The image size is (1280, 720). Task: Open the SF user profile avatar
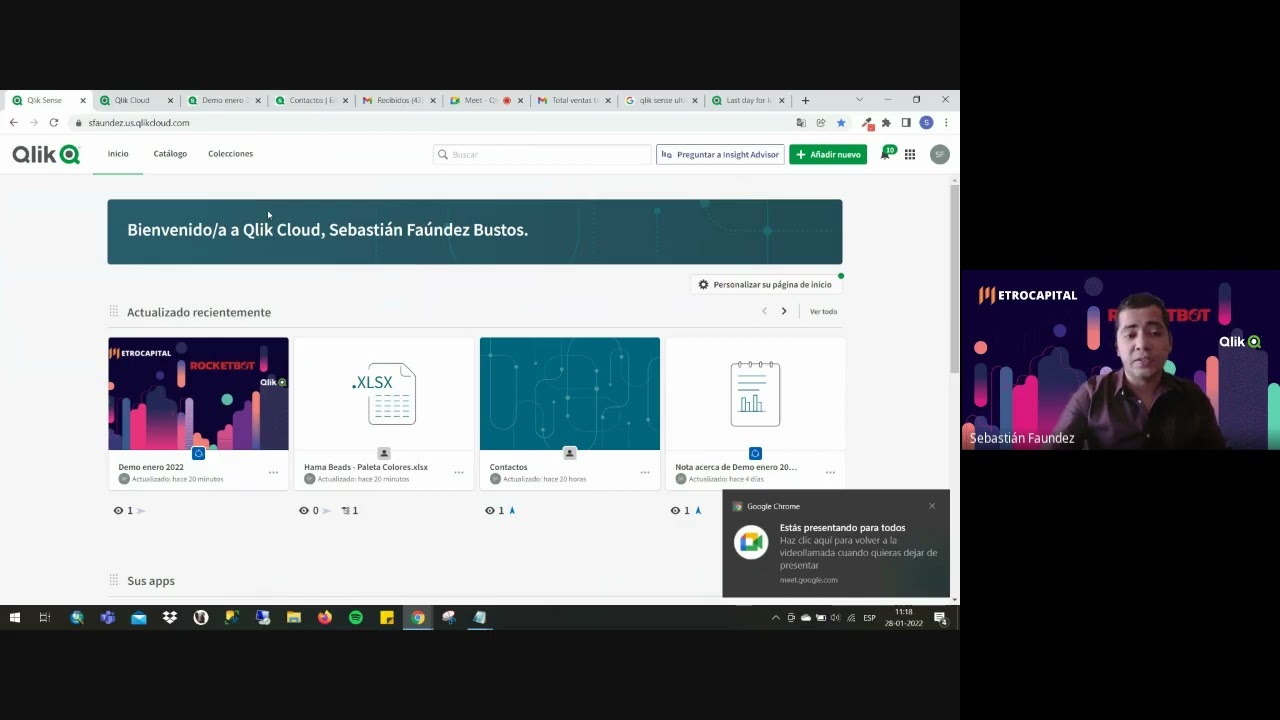pos(939,154)
